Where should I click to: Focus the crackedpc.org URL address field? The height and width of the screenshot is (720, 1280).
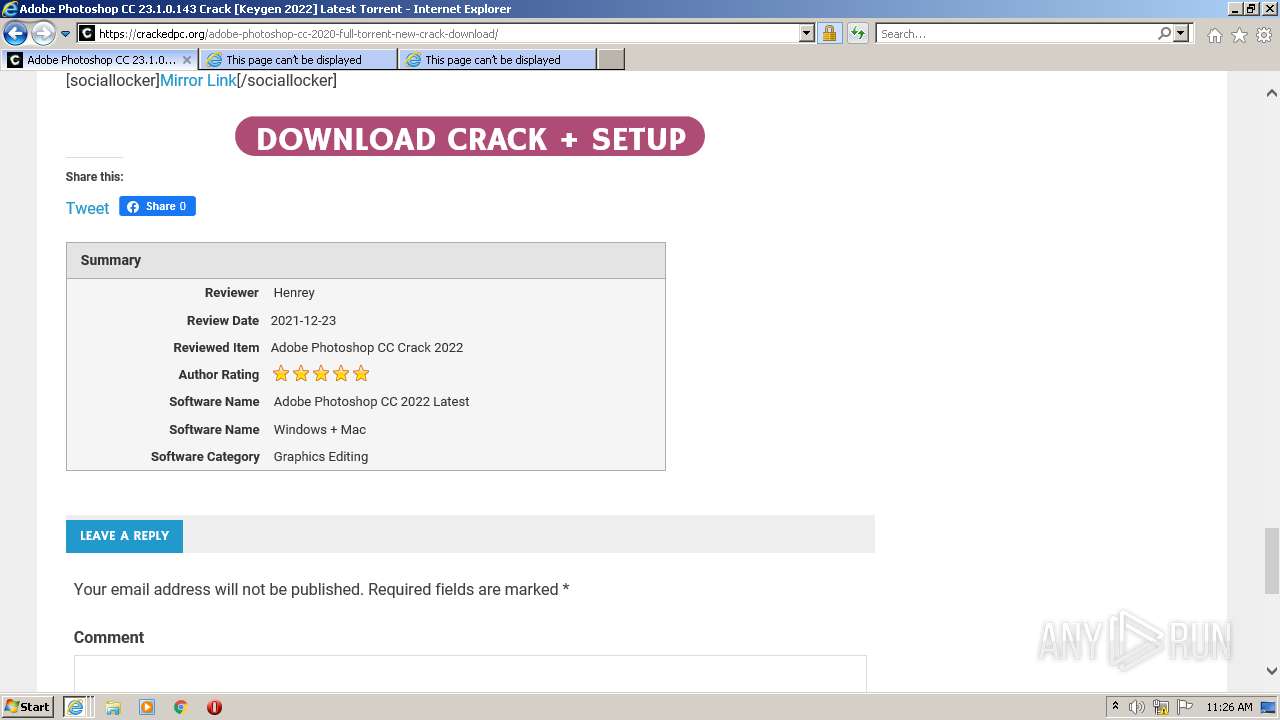coord(447,33)
